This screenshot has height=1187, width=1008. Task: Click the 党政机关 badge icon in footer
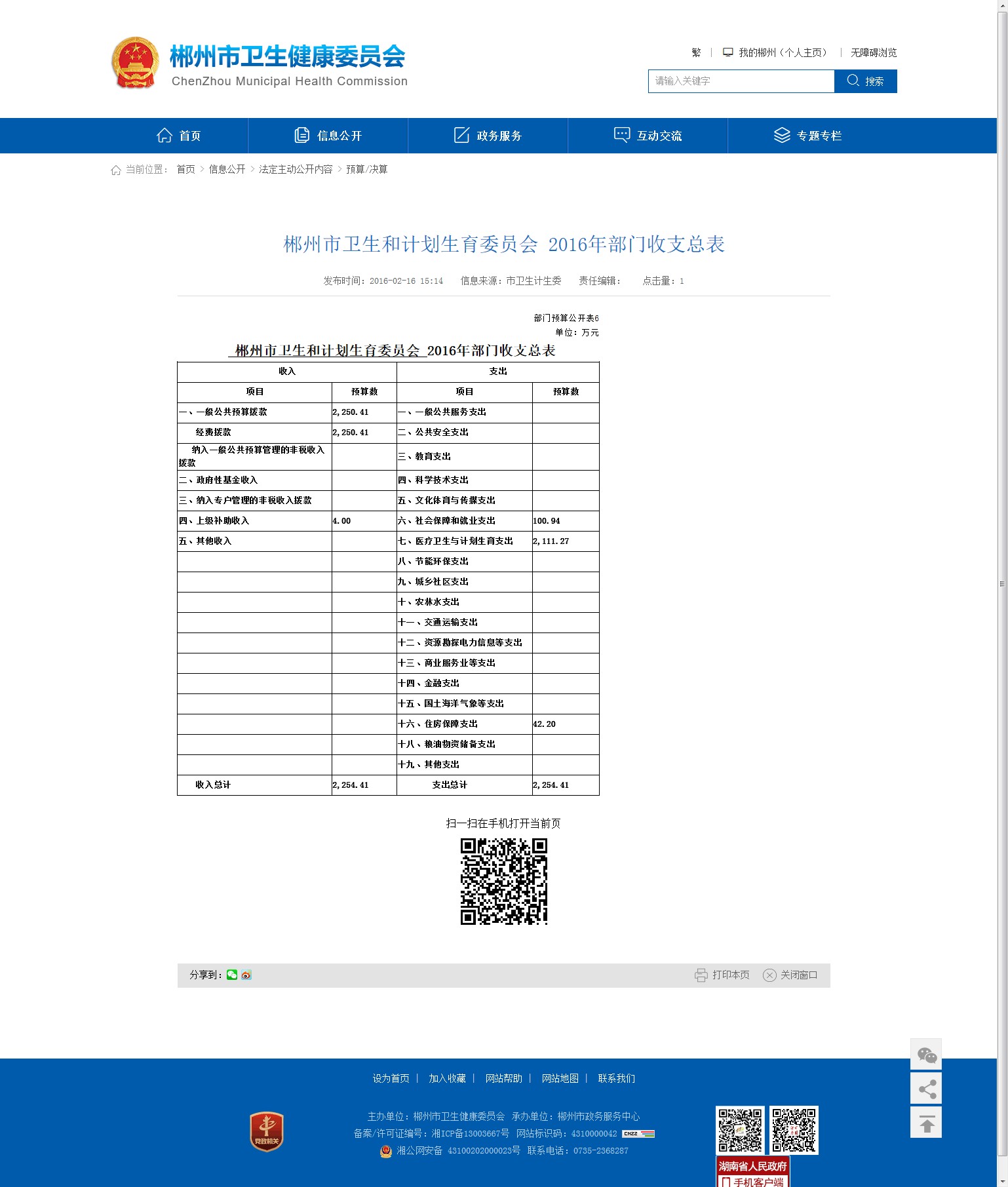tap(266, 1131)
